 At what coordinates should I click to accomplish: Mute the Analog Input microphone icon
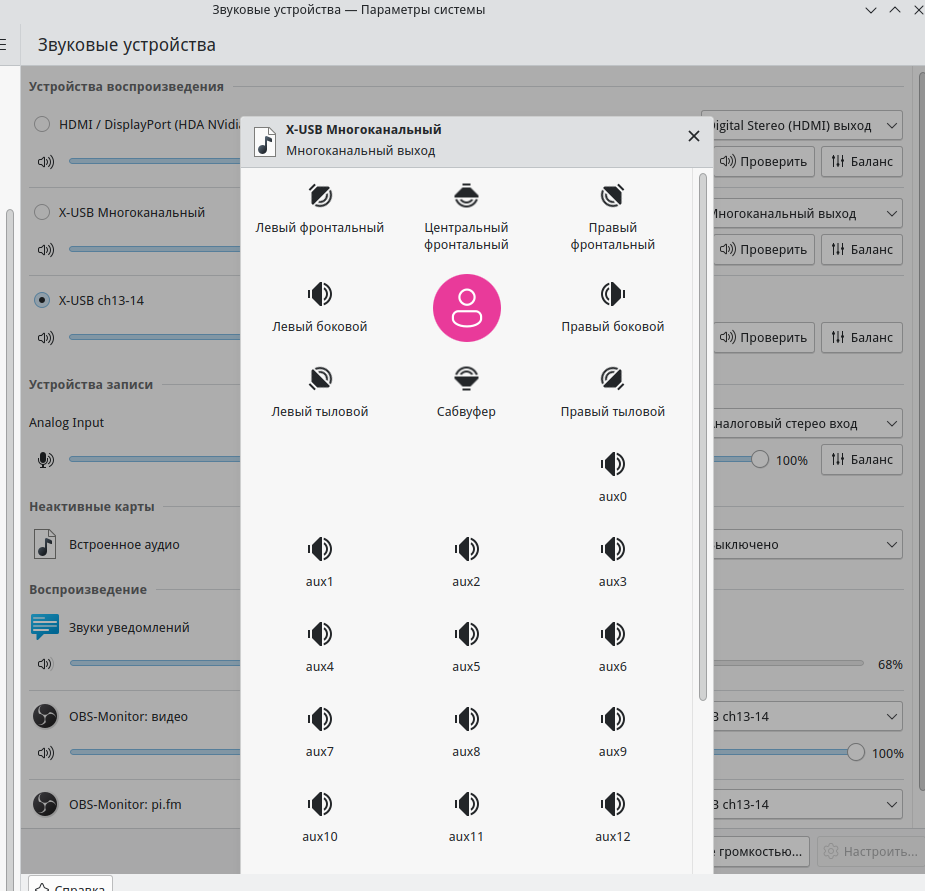(x=44, y=460)
